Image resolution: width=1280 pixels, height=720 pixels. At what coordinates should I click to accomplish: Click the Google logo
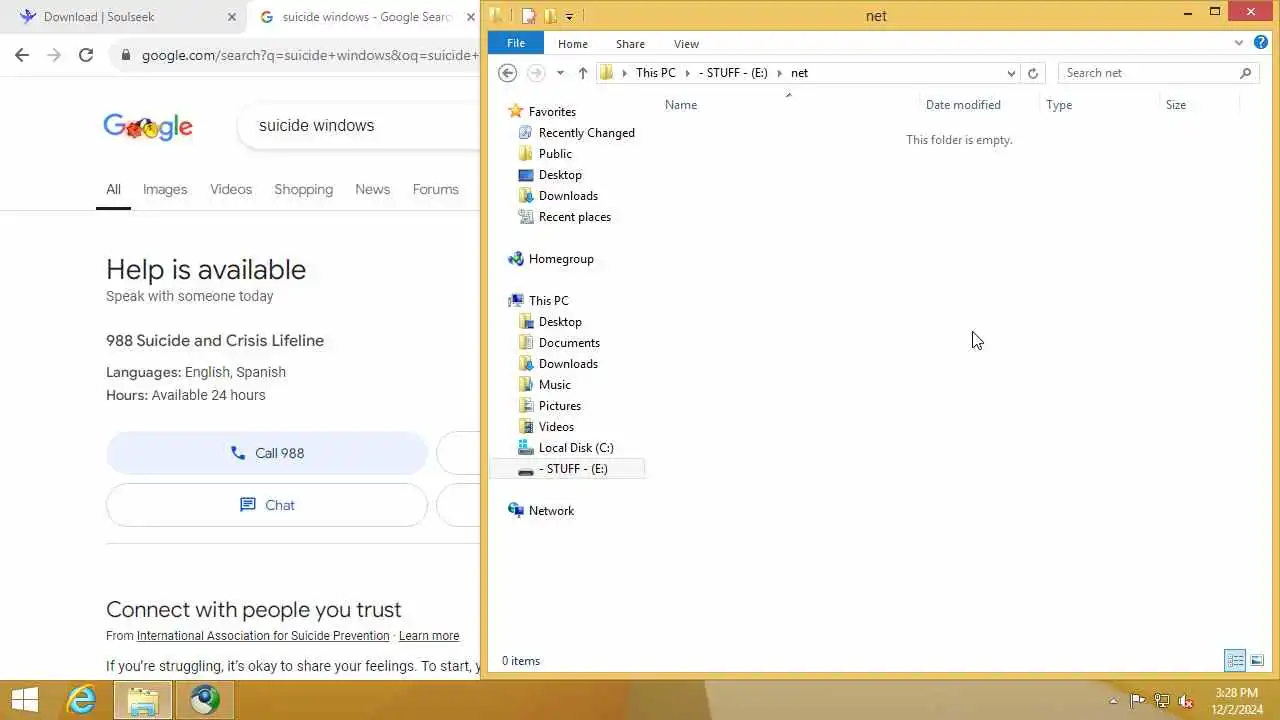tap(148, 126)
